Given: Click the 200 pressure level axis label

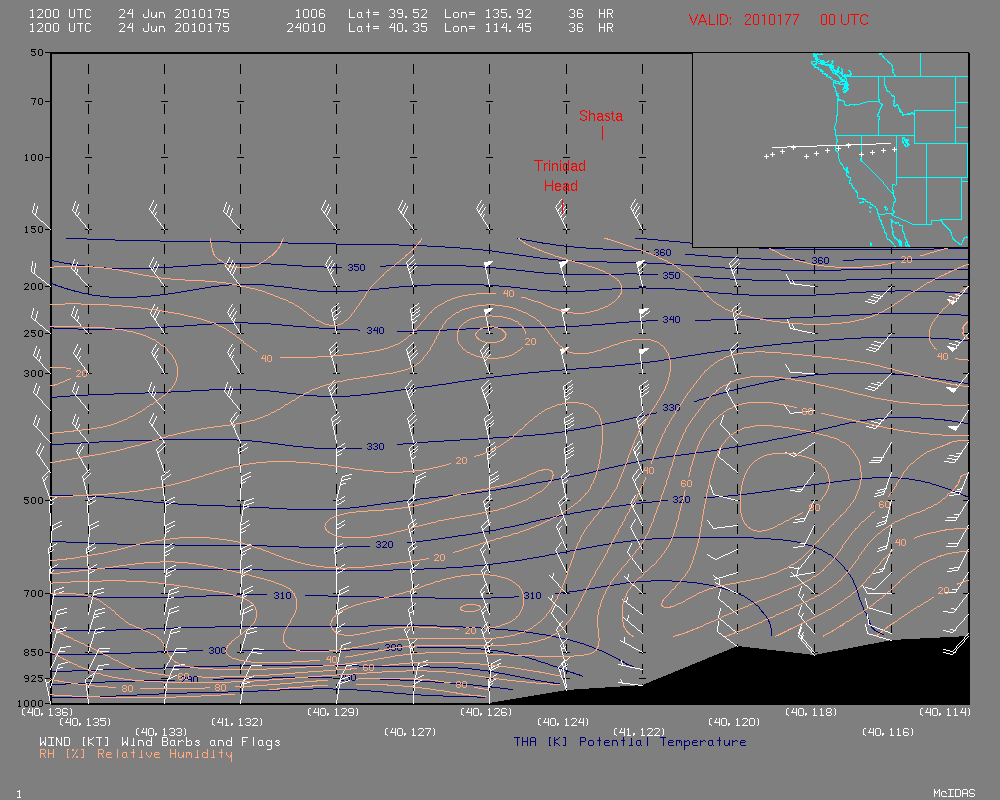Looking at the screenshot, I should (x=34, y=286).
